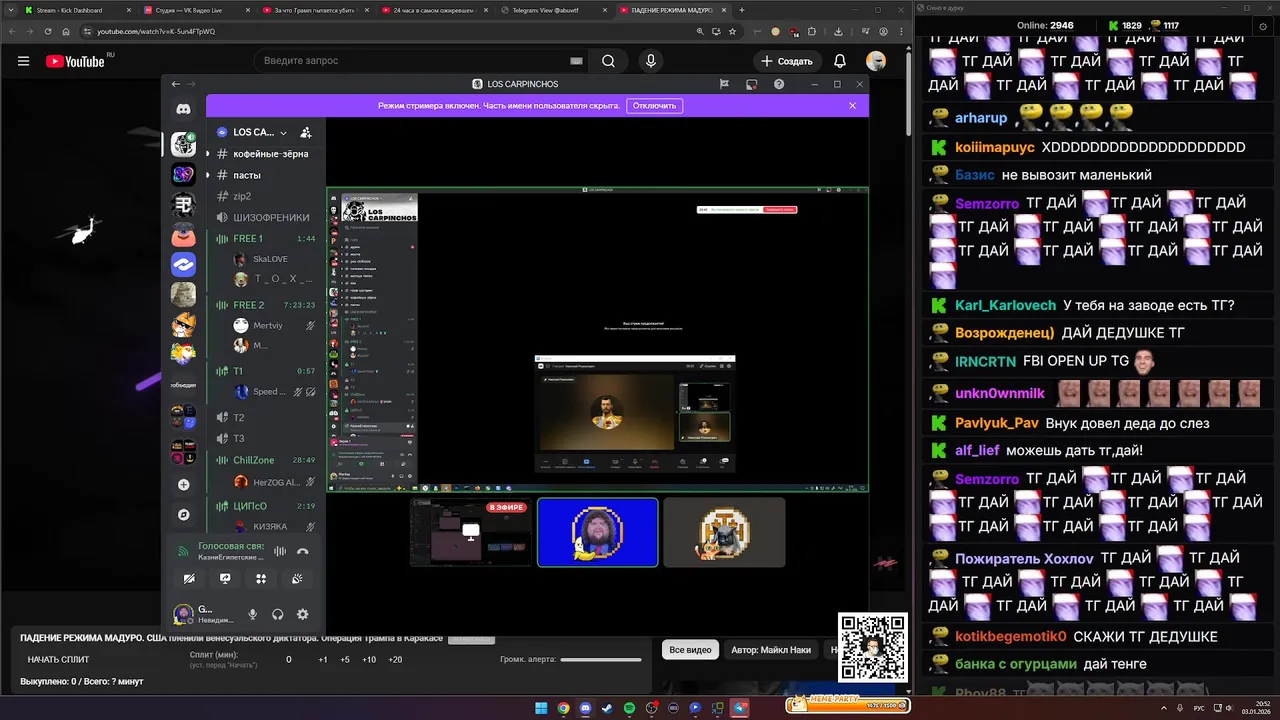
Task: Join ЦИПсО voice channel
Action: 264,506
